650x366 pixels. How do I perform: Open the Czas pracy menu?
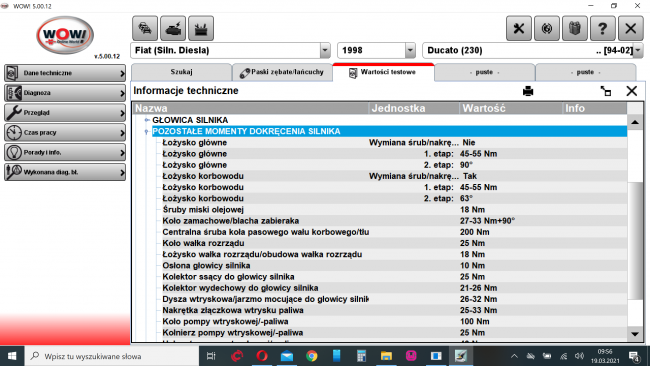tap(65, 133)
